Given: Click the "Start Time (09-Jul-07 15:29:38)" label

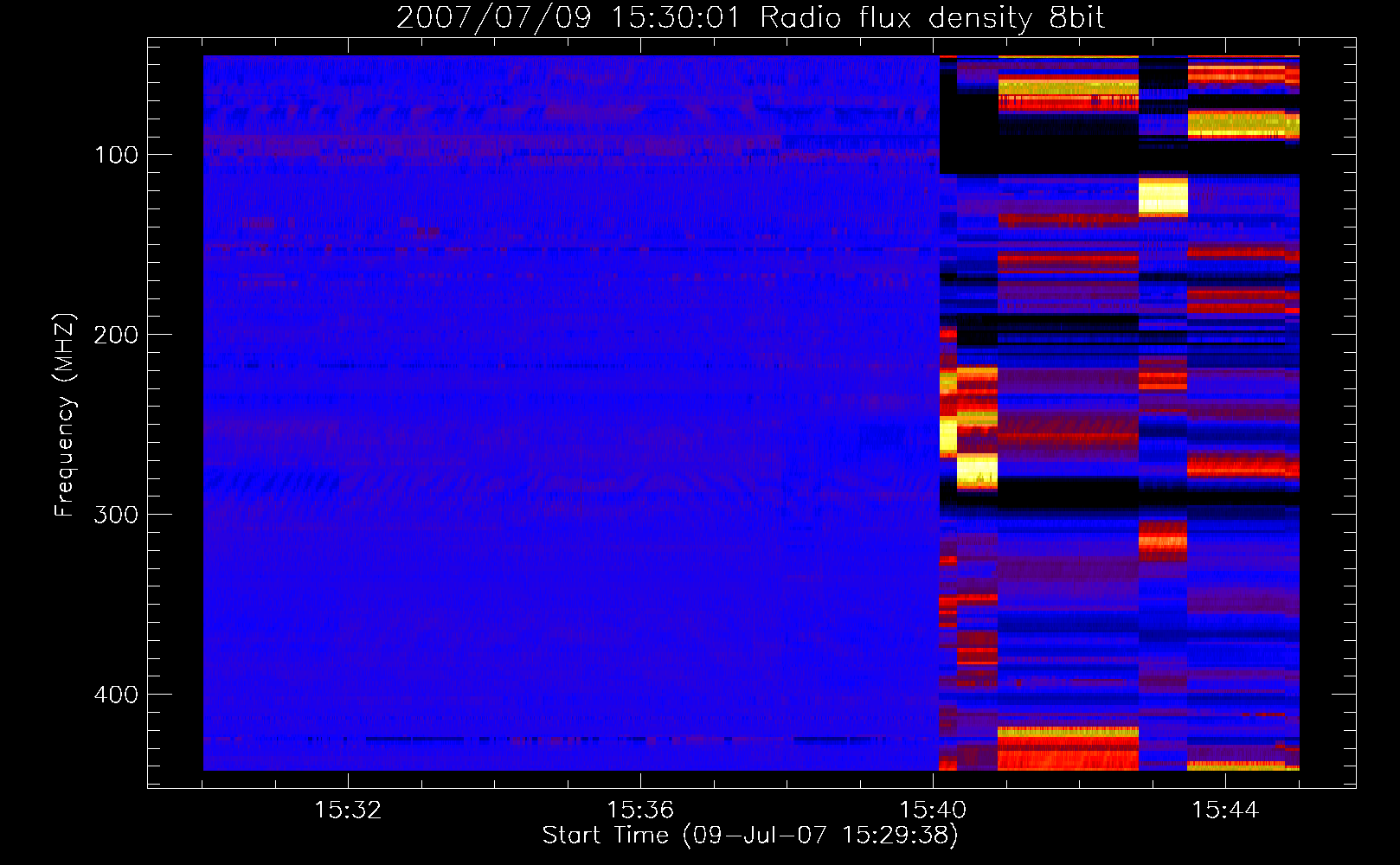Looking at the screenshot, I should (x=750, y=836).
